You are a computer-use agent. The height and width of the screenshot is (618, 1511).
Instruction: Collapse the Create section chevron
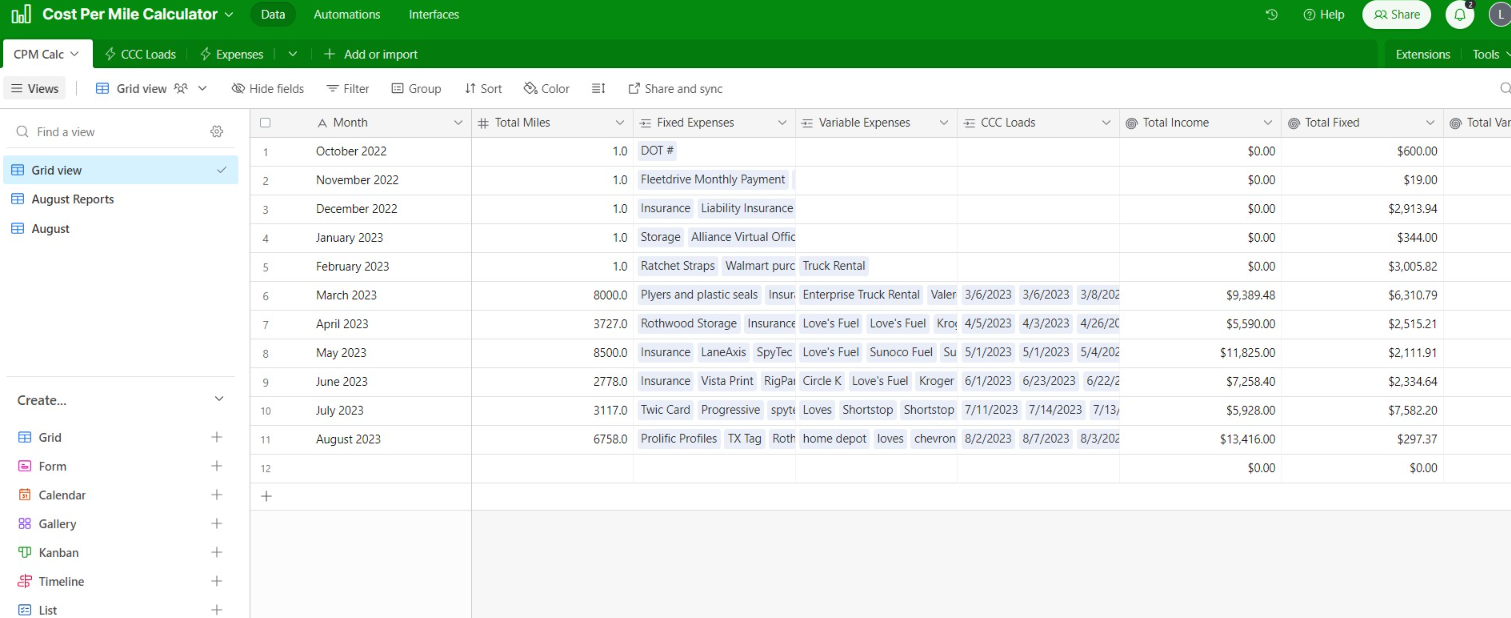(219, 399)
